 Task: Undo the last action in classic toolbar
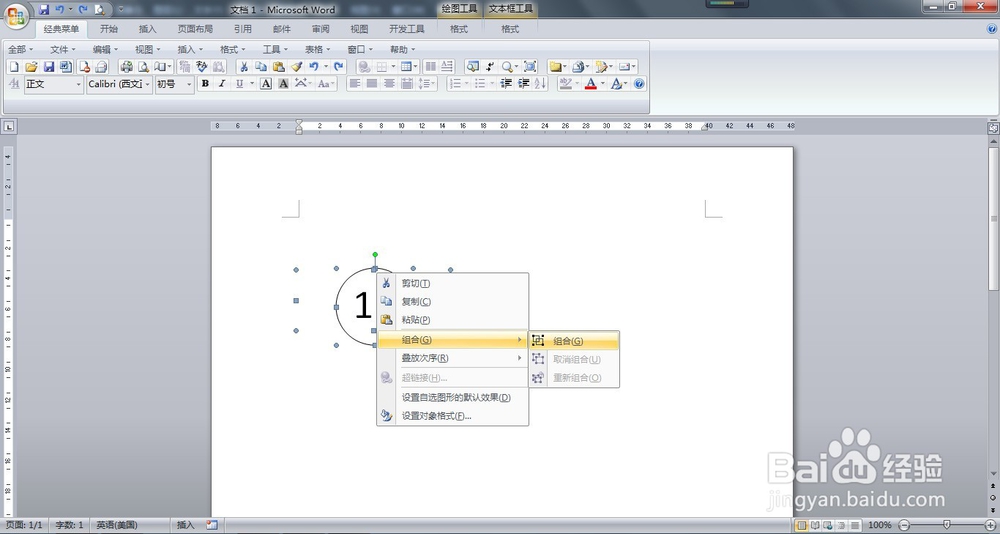click(314, 66)
